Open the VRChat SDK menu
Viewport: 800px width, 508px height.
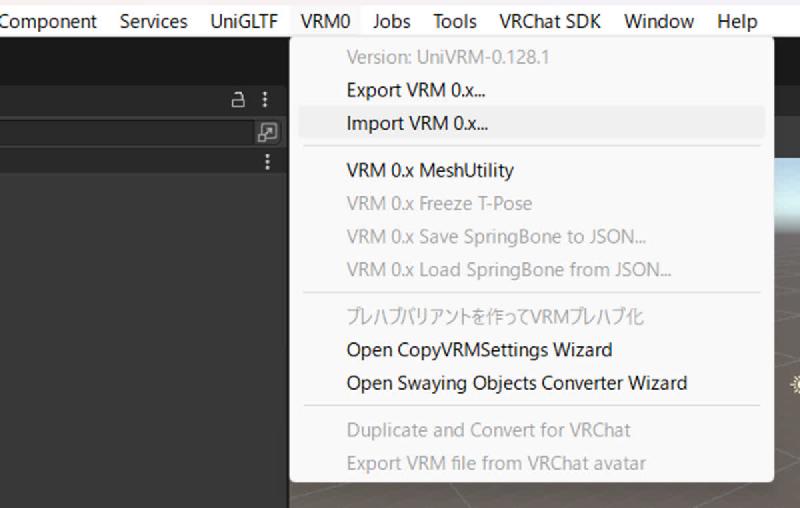550,21
